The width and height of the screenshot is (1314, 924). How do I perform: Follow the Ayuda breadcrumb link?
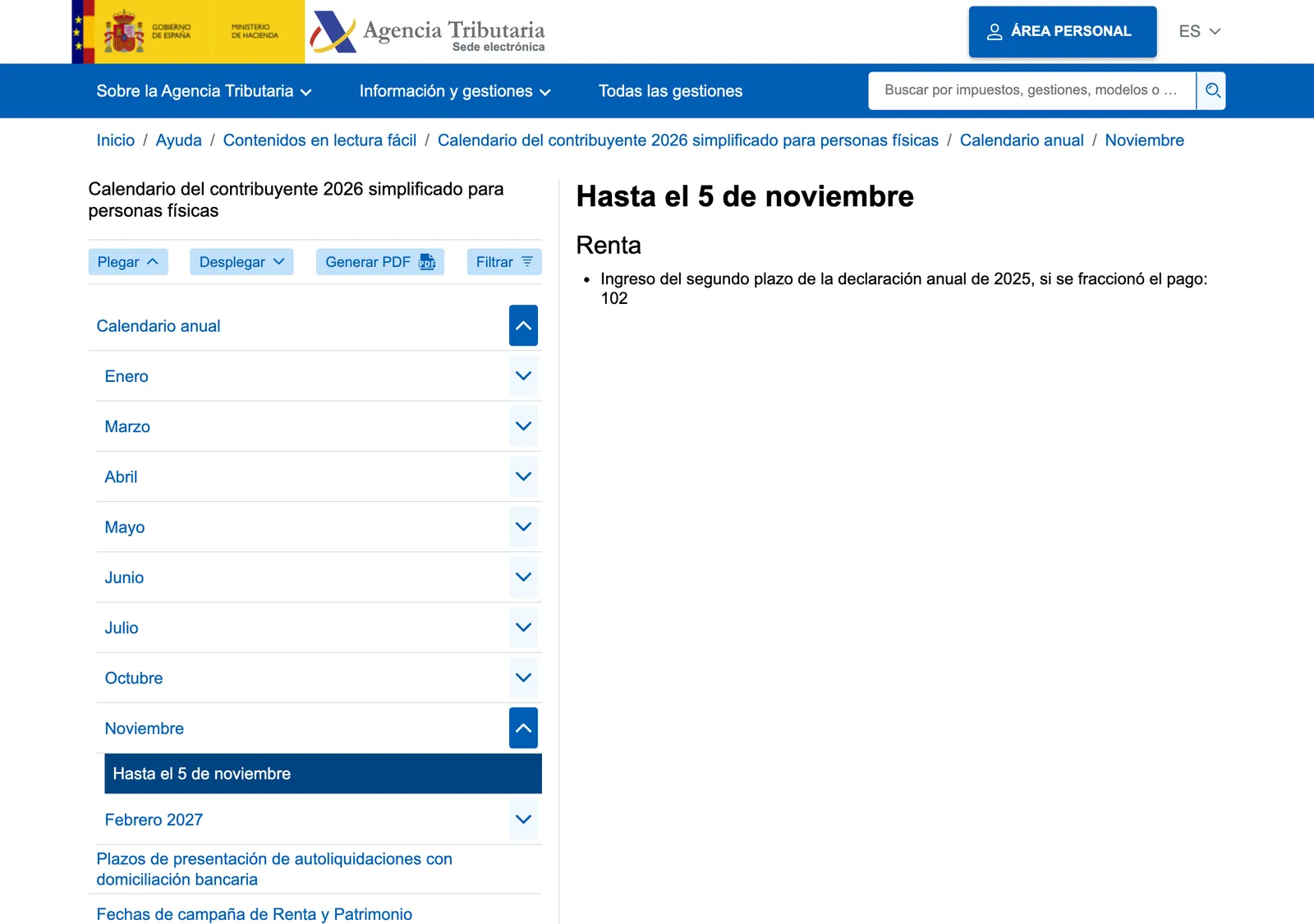[179, 140]
